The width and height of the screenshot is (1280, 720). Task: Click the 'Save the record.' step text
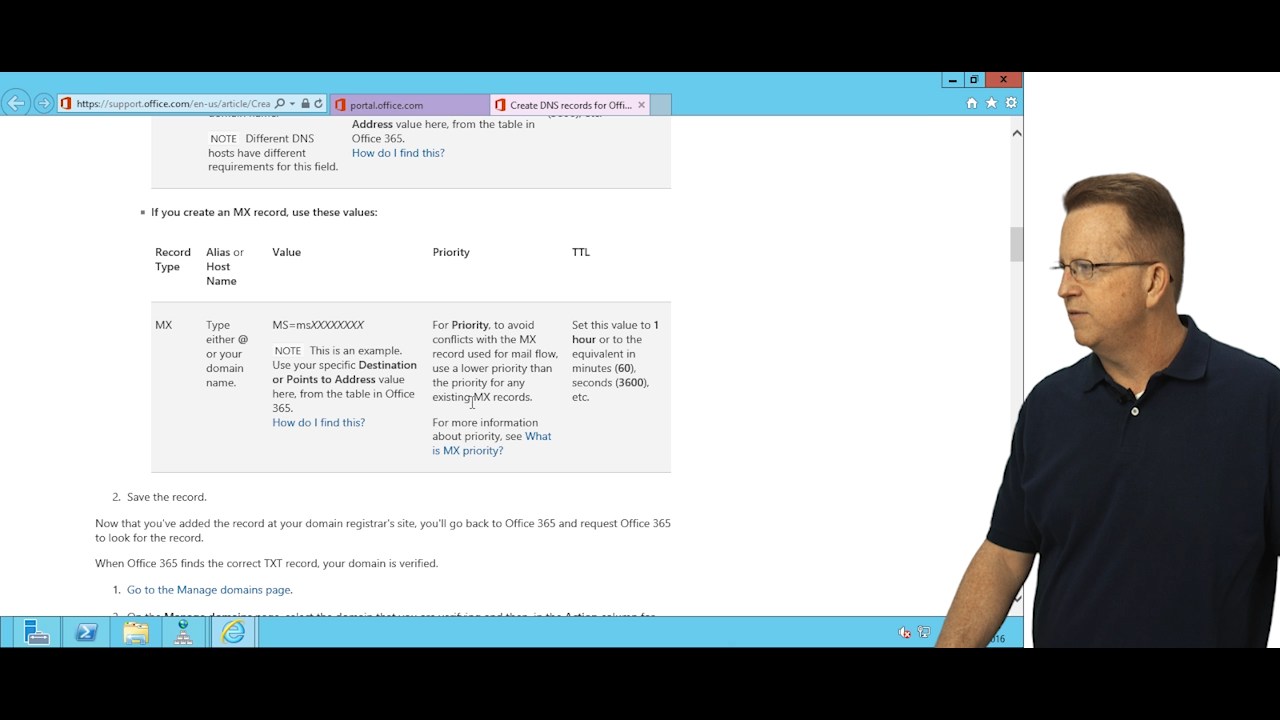pyautogui.click(x=166, y=497)
